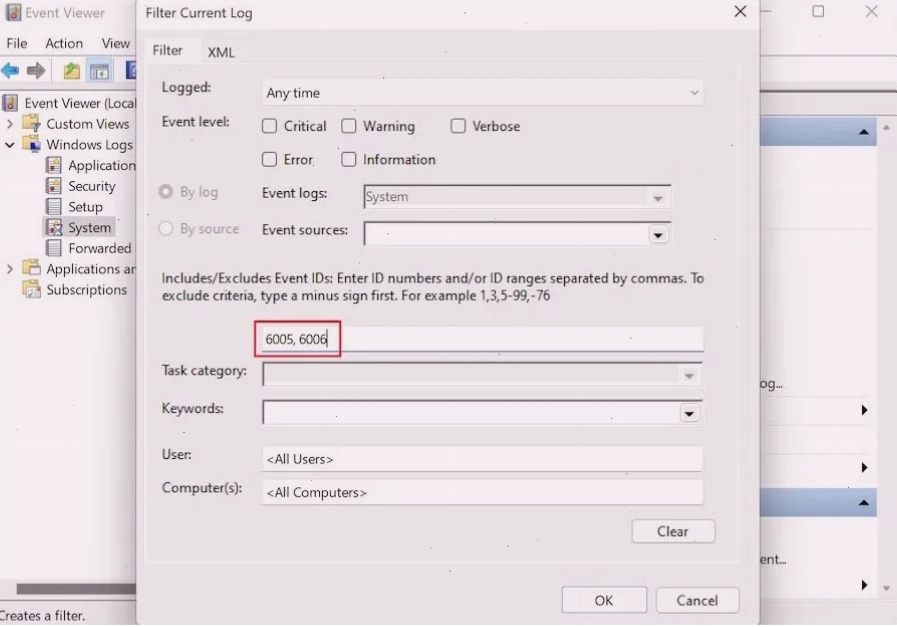Expand the Custom Views tree node
The image size is (897, 627).
(10, 124)
